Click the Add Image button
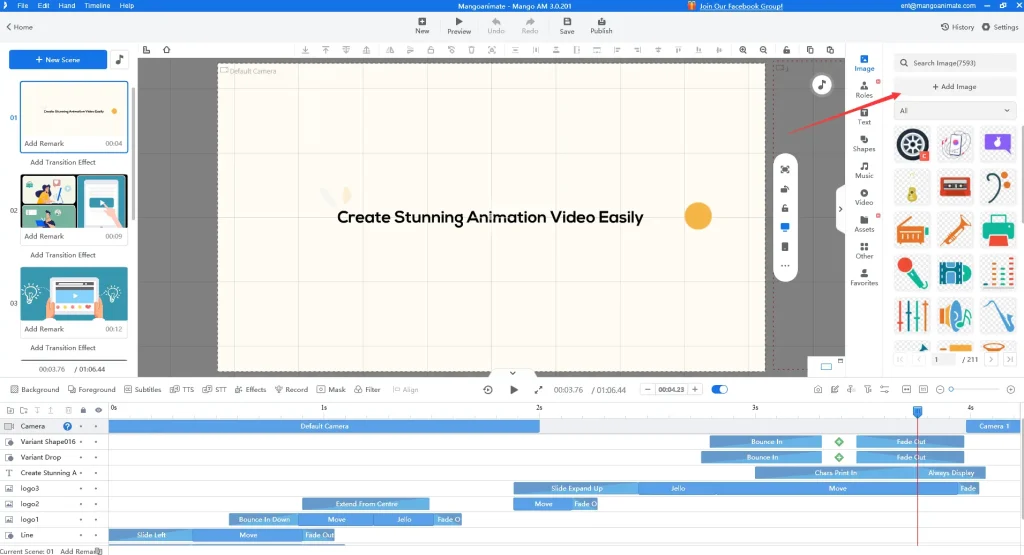Image resolution: width=1024 pixels, height=555 pixels. [x=954, y=87]
